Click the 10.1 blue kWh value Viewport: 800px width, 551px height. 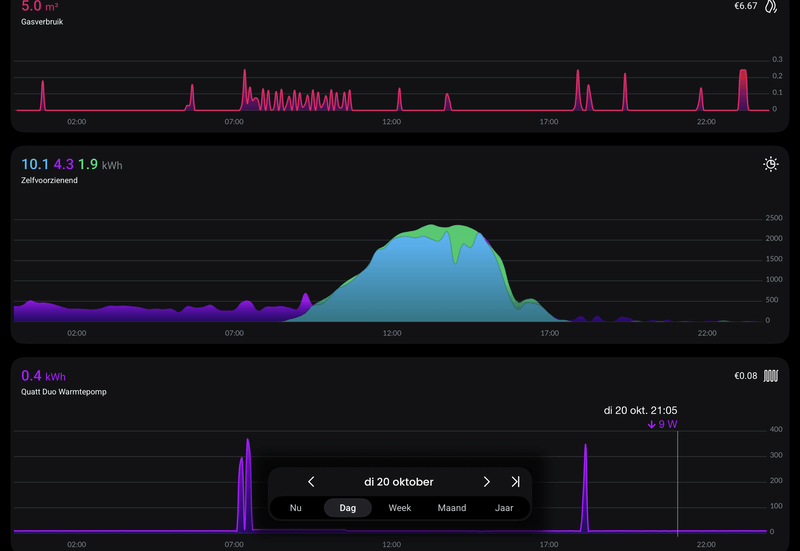[35, 164]
